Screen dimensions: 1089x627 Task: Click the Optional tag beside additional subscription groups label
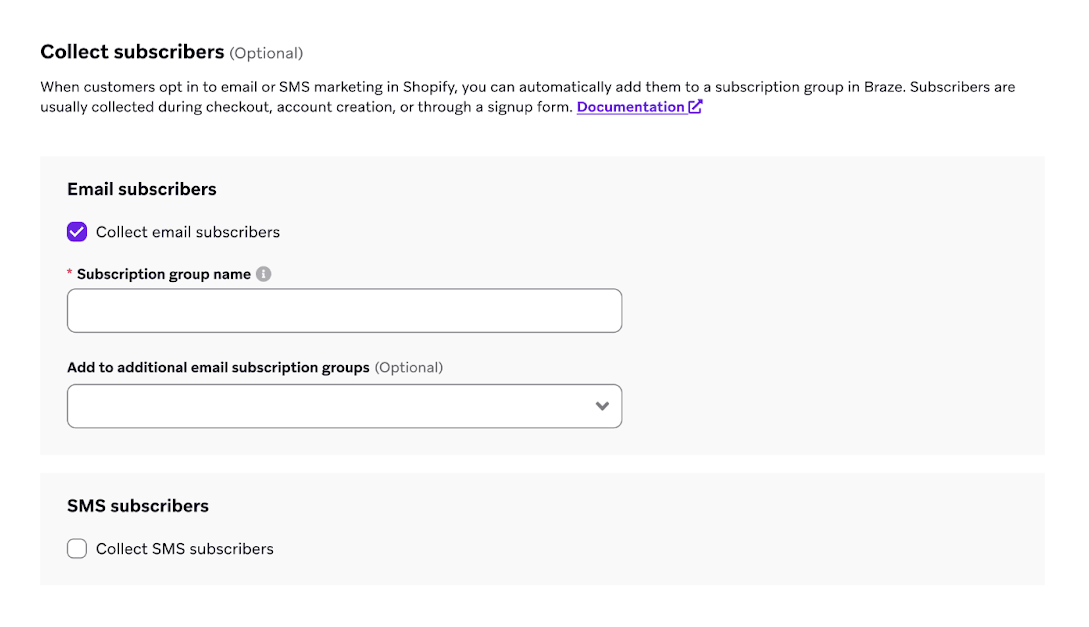point(409,368)
